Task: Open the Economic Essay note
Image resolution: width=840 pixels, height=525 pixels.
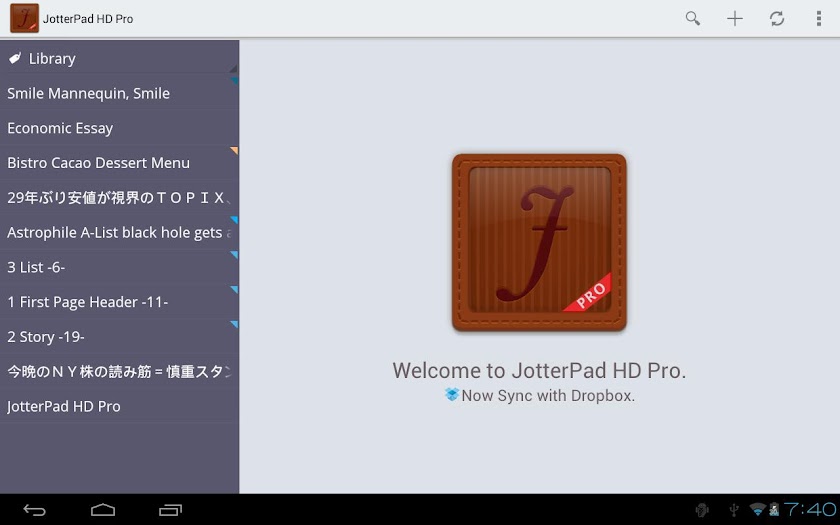Action: pyautogui.click(x=119, y=128)
